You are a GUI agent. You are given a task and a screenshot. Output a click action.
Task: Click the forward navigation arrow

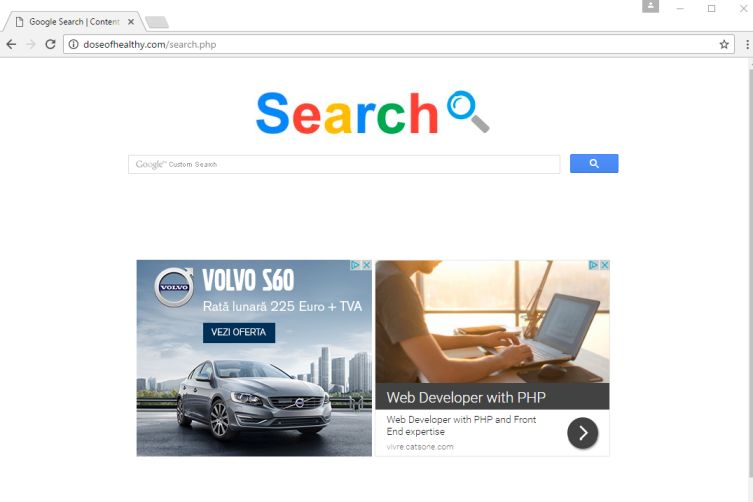tap(31, 44)
